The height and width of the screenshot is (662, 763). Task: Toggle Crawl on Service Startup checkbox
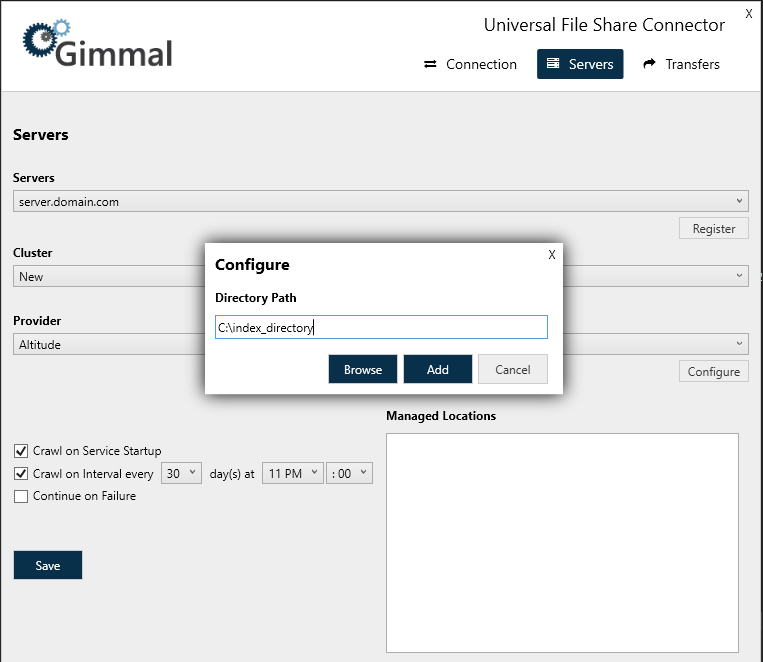[21, 451]
